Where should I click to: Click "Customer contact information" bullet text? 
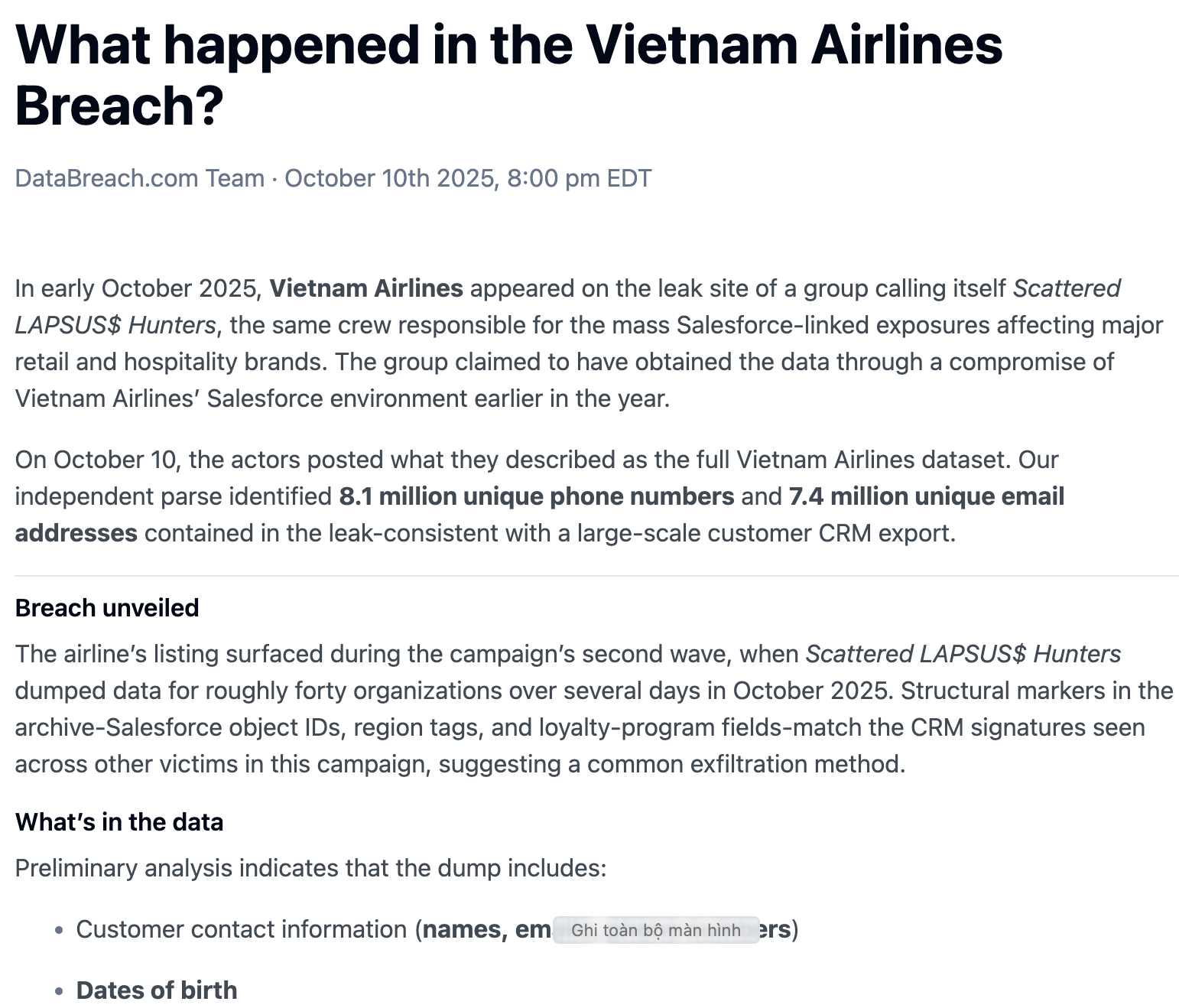click(x=241, y=929)
